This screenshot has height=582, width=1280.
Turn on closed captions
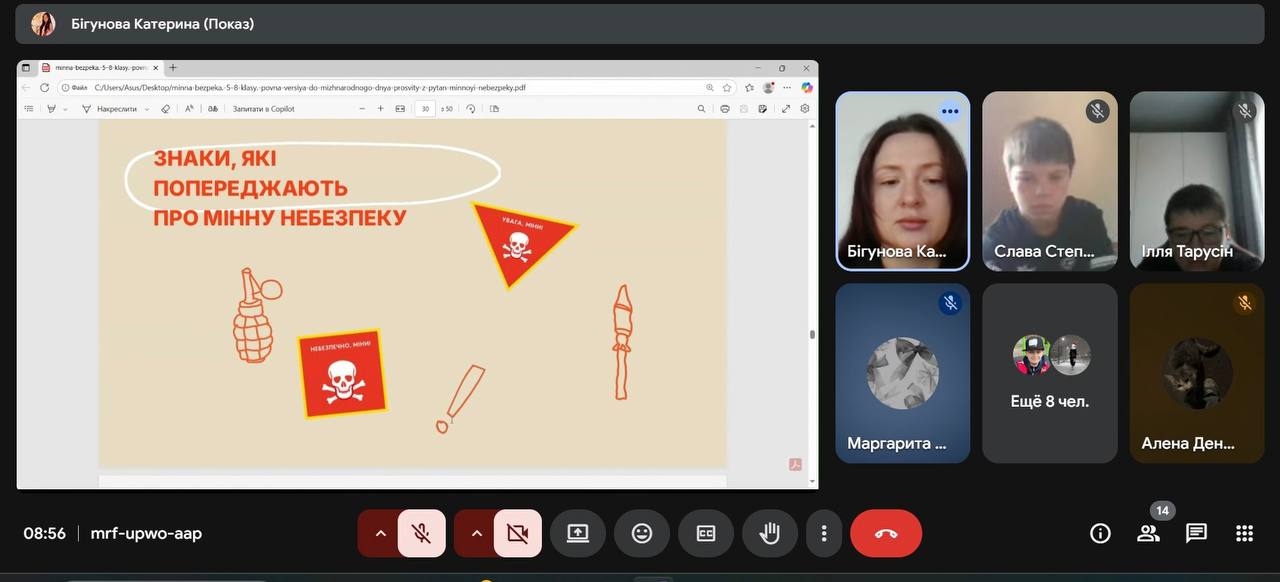tap(706, 533)
